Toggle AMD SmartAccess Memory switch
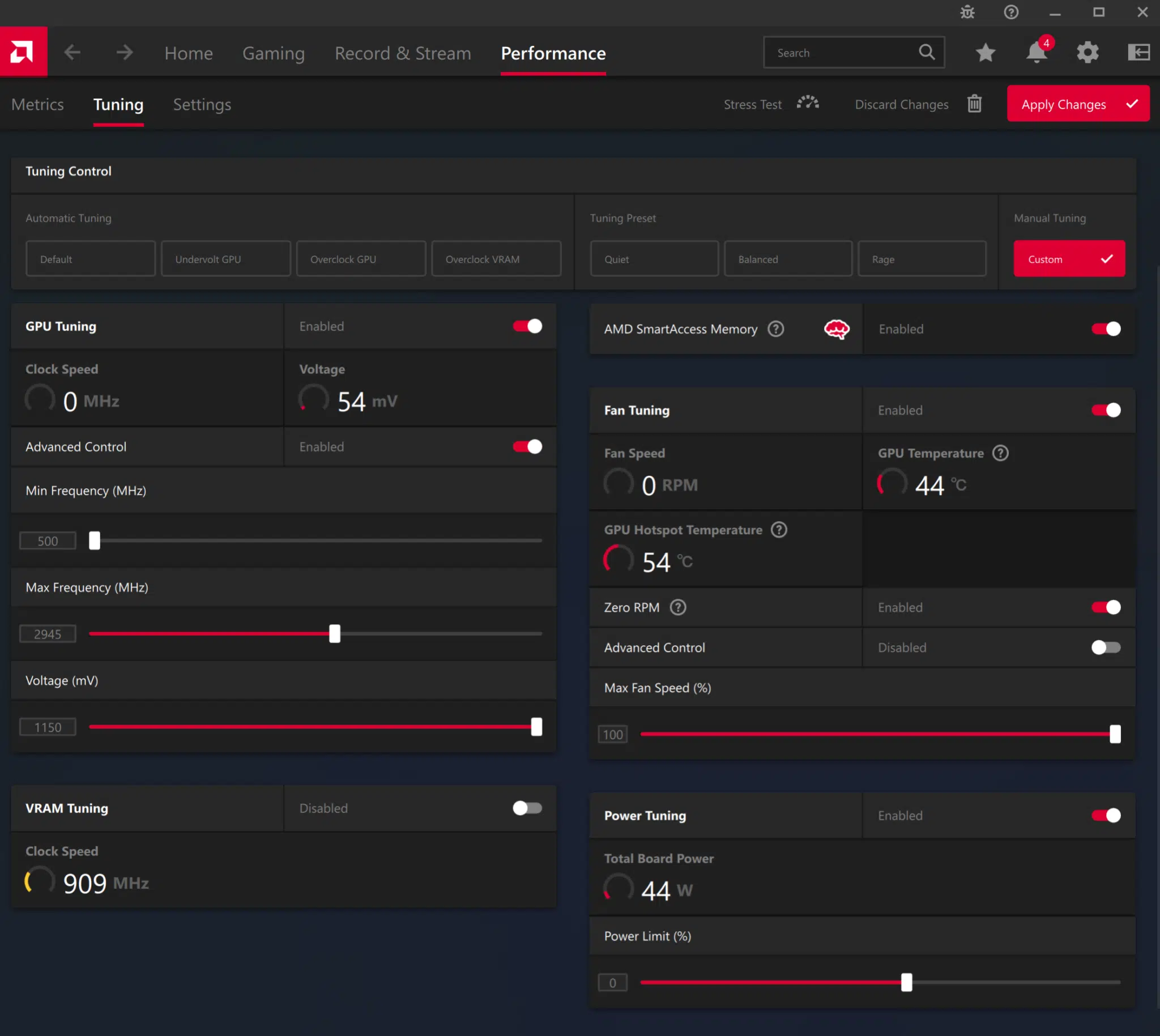The width and height of the screenshot is (1160, 1036). 1106,329
